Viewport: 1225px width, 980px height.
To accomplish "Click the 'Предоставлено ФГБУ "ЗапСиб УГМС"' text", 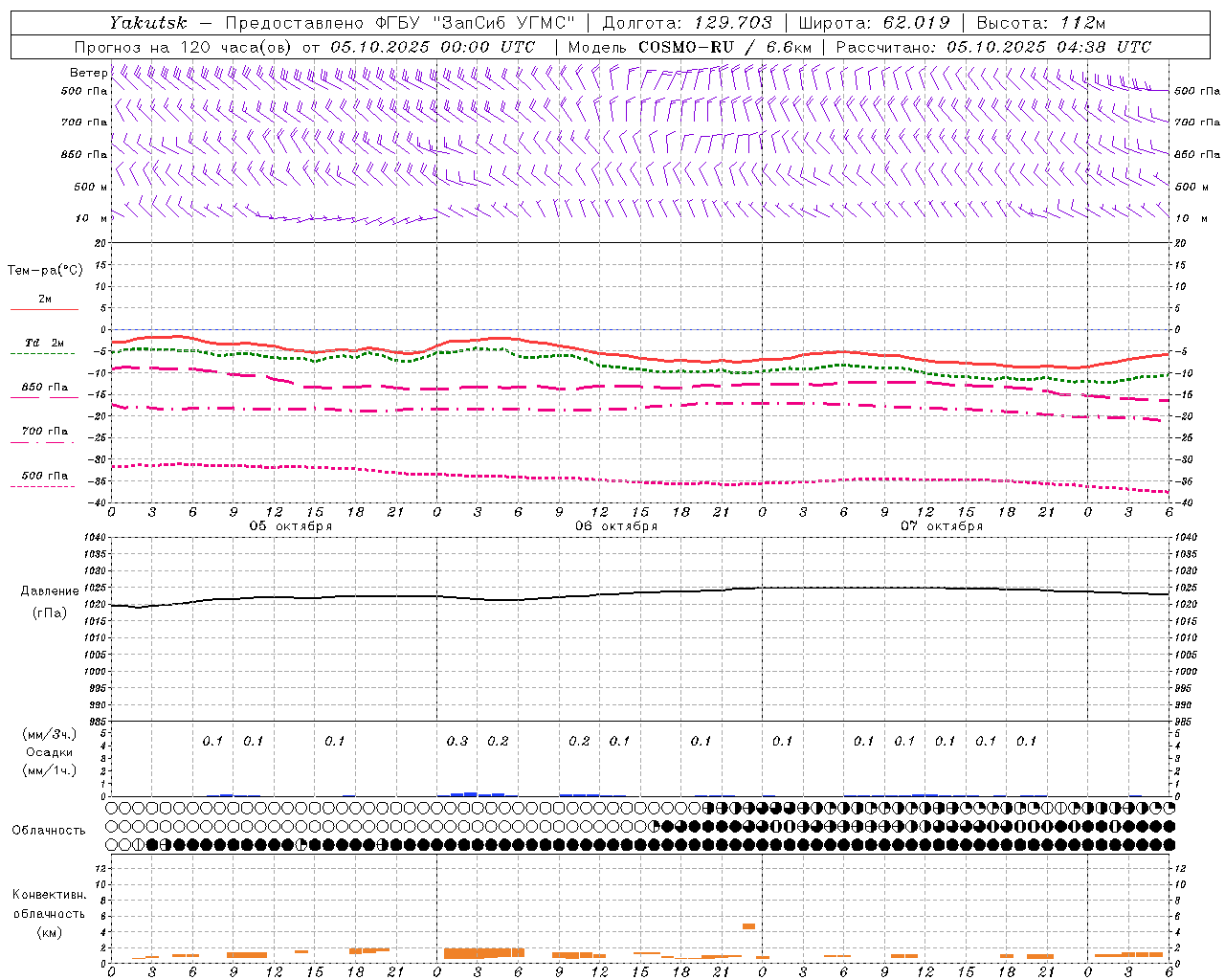I will click(400, 23).
